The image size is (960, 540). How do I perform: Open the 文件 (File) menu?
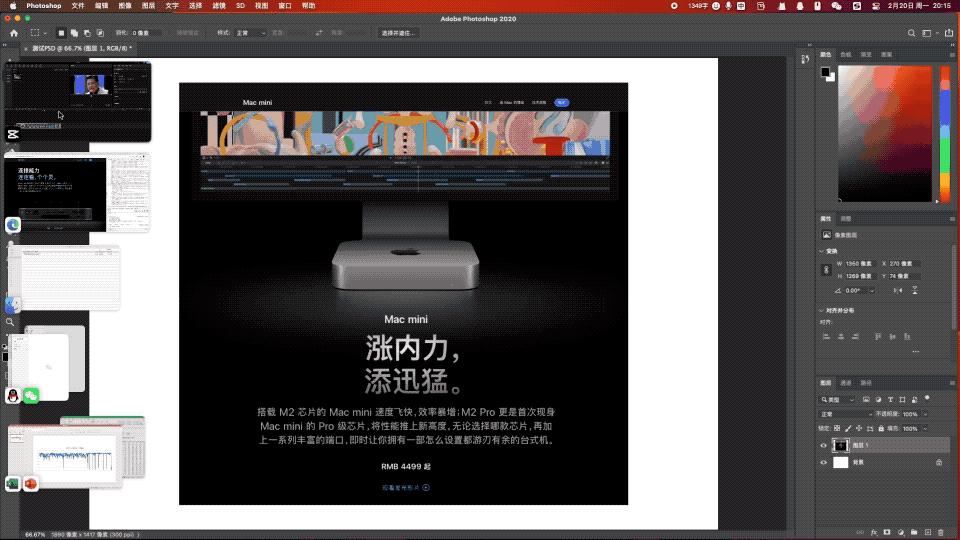point(78,6)
